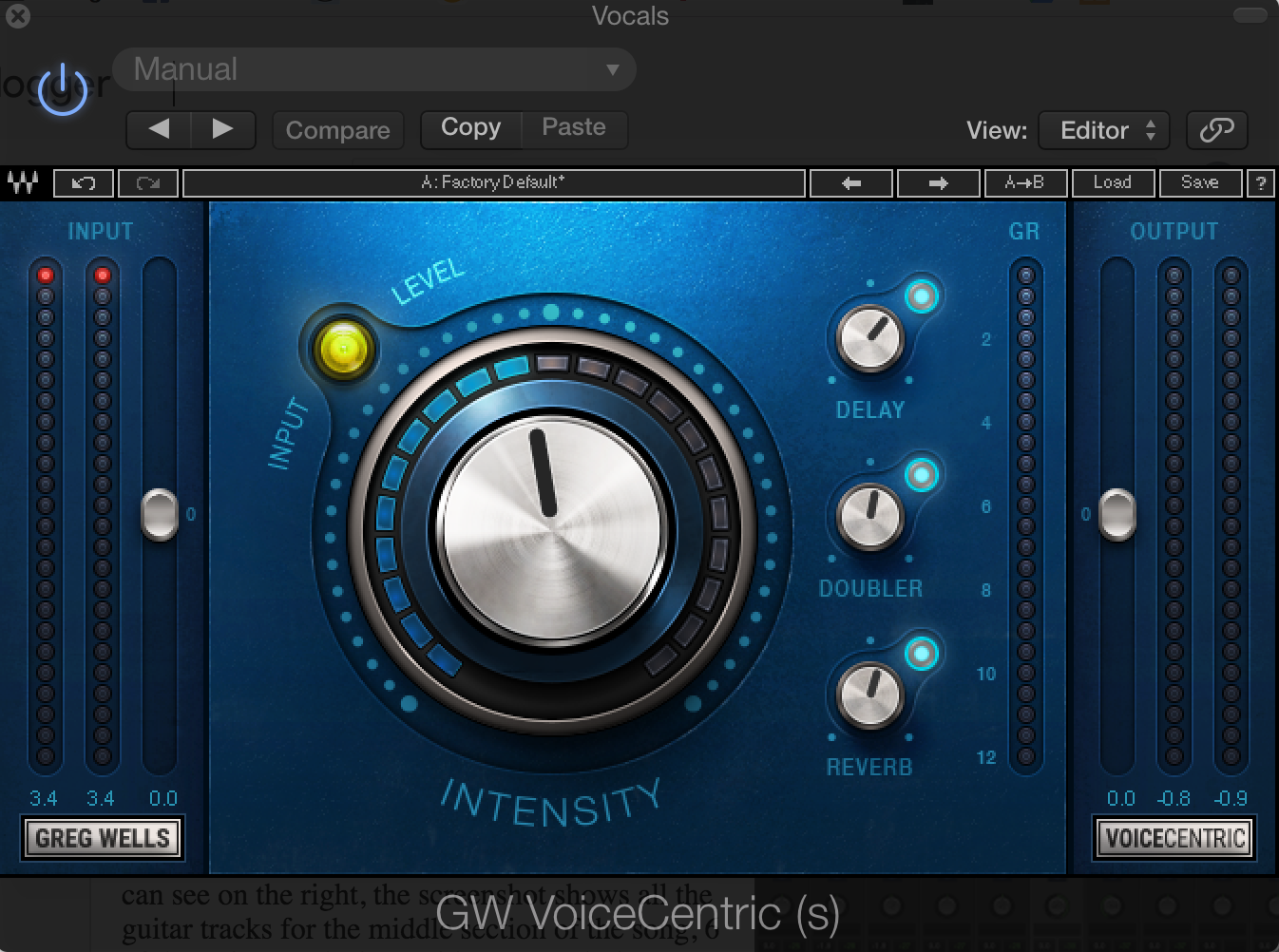The width and height of the screenshot is (1279, 952).
Task: Reset the right input red clip LED
Action: [103, 276]
